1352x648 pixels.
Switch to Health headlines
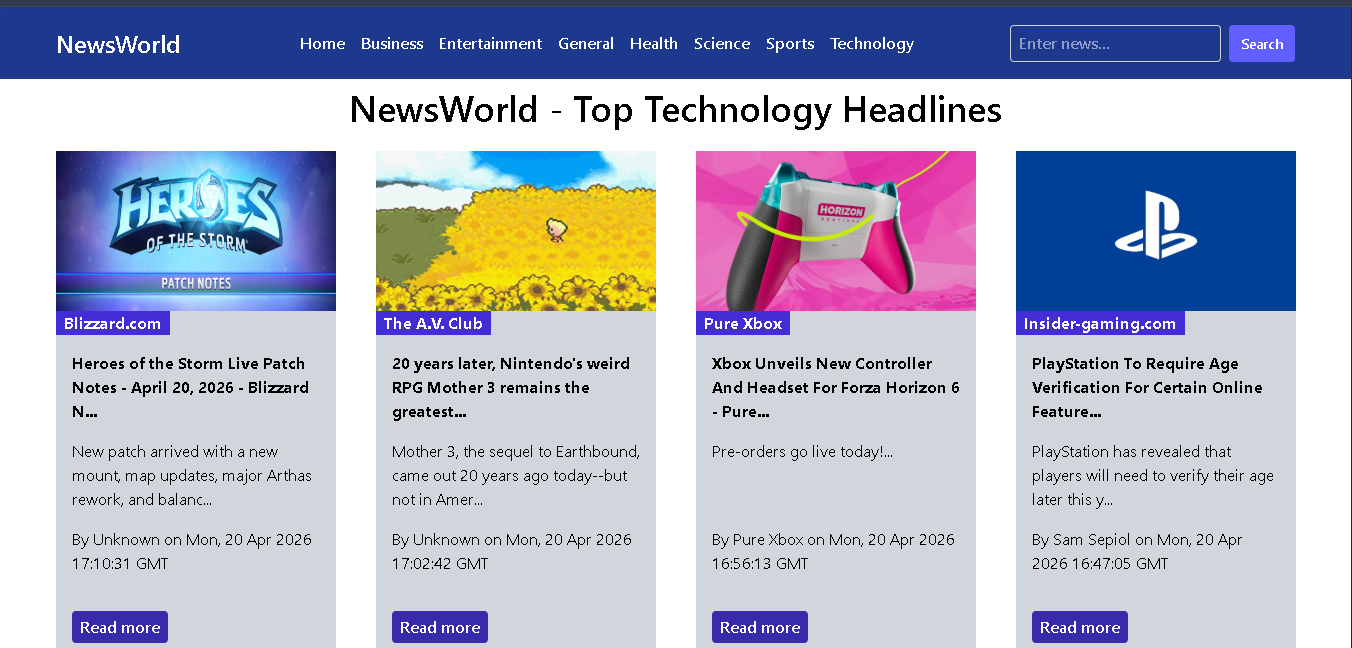coord(654,44)
